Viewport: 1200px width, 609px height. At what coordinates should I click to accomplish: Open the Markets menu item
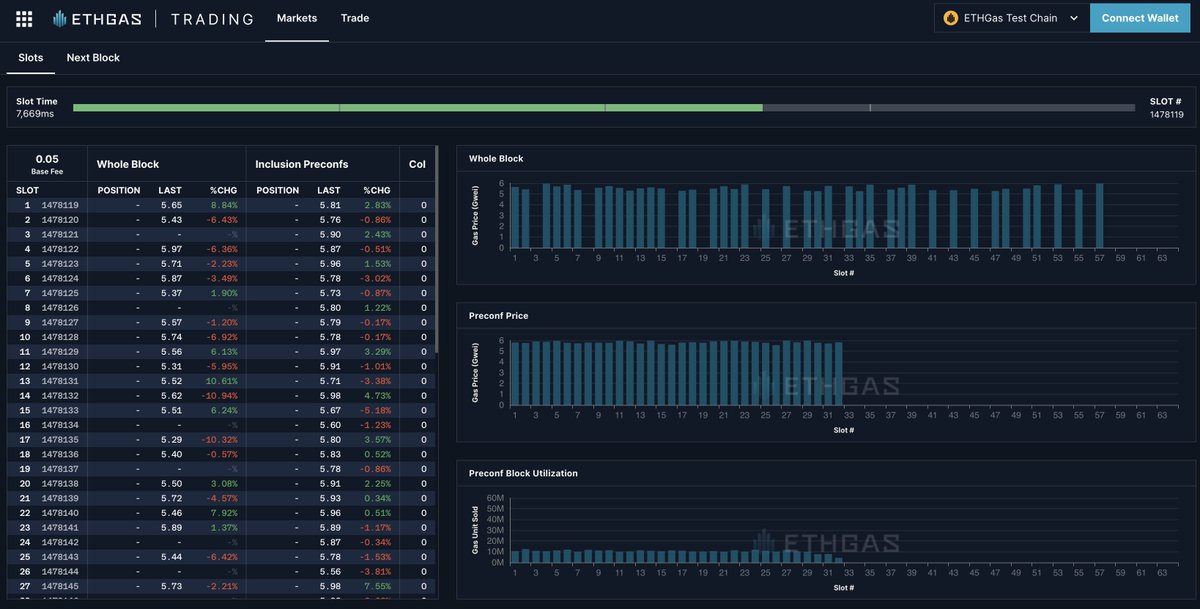(297, 18)
